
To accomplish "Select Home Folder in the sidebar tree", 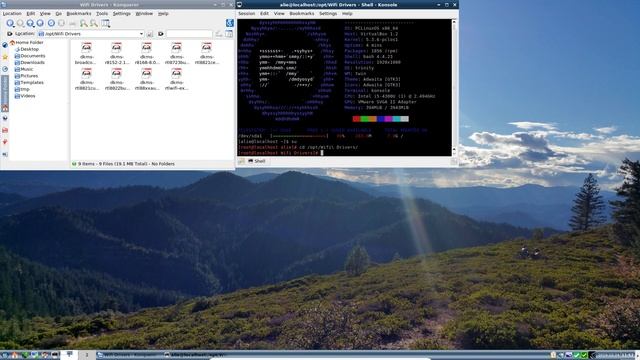I will tap(26, 42).
